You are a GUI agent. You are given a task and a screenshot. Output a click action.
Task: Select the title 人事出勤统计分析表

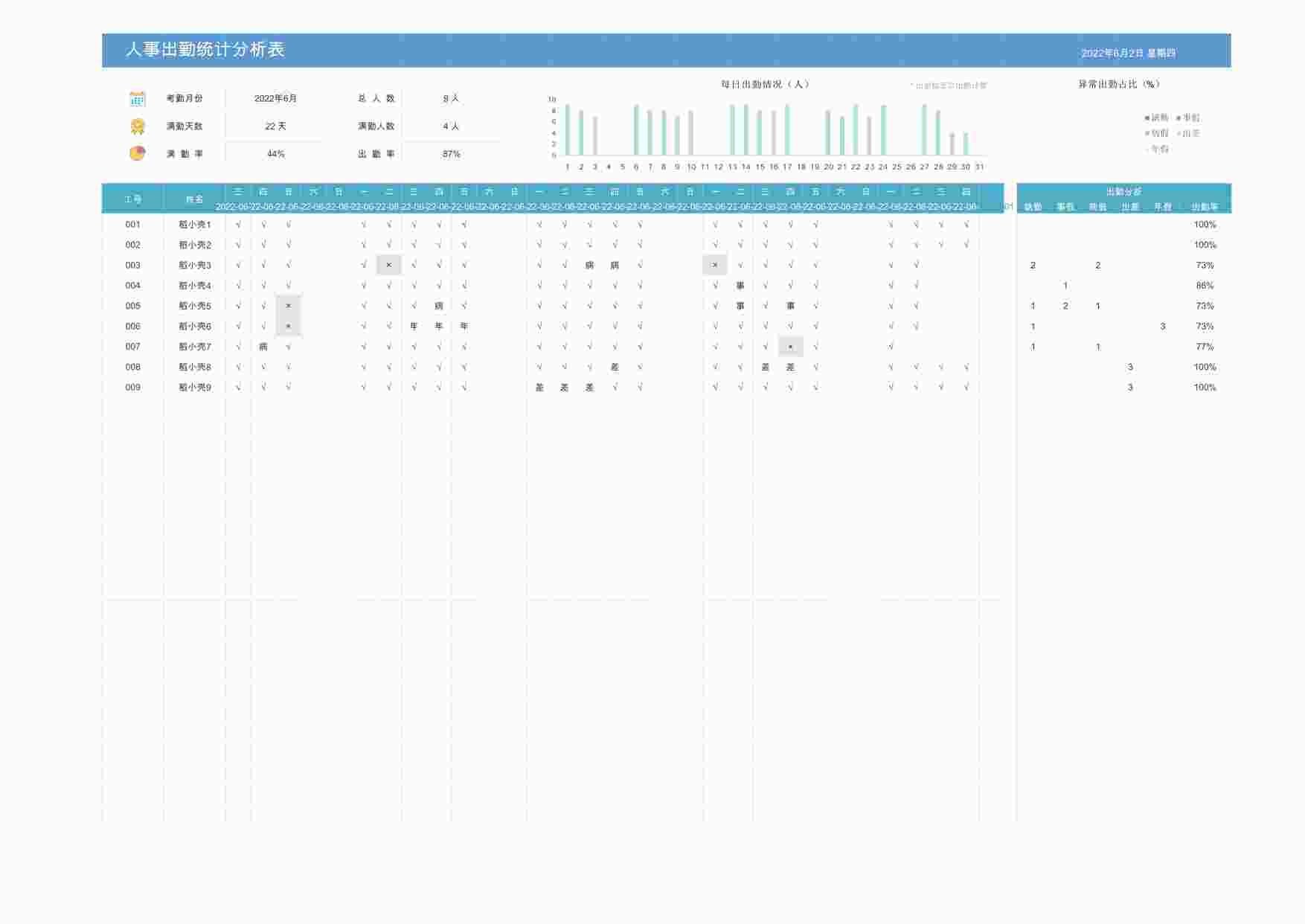point(205,50)
